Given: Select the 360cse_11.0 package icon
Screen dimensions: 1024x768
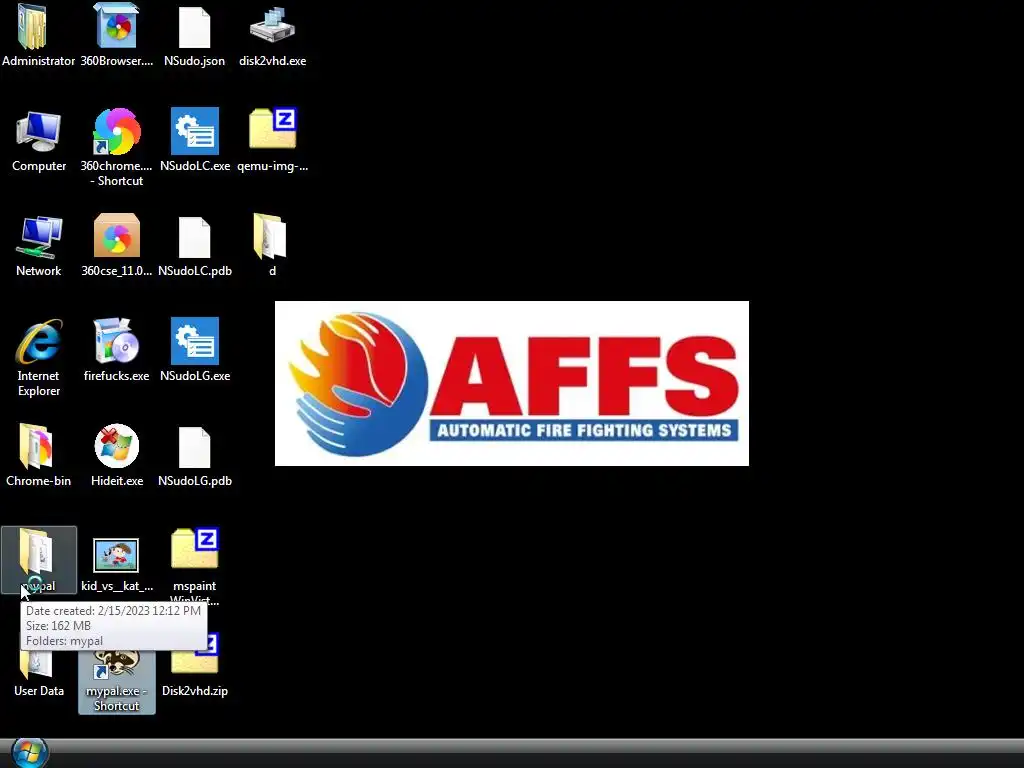Looking at the screenshot, I should 116,236.
